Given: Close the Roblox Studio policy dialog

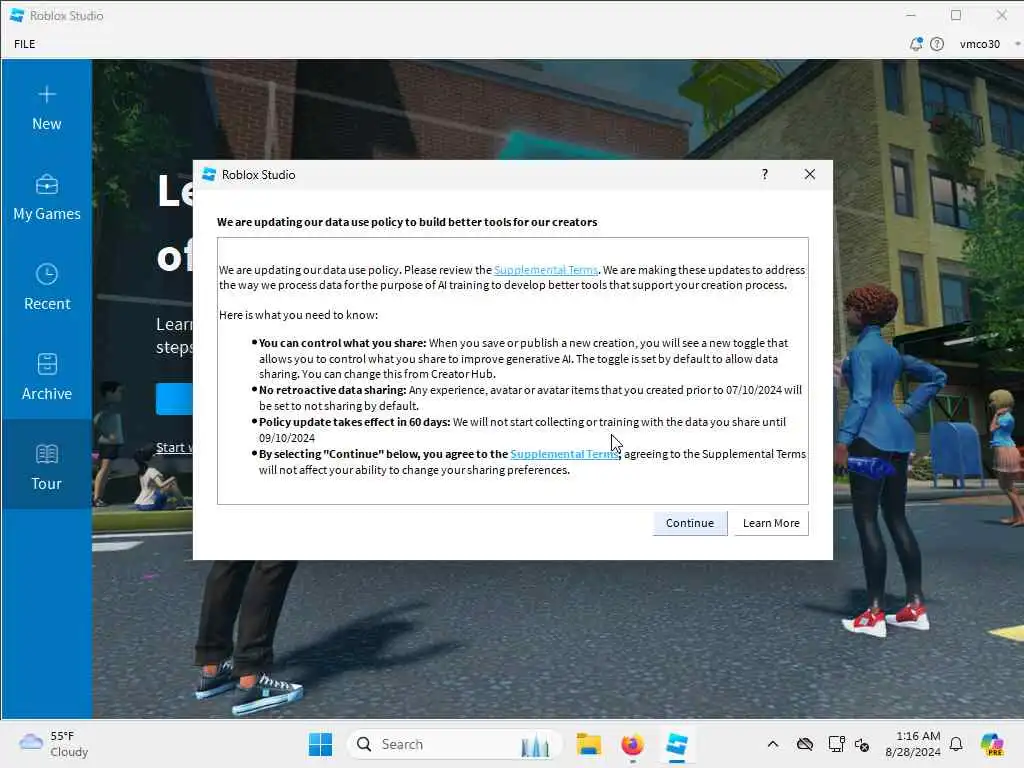Looking at the screenshot, I should pos(810,174).
